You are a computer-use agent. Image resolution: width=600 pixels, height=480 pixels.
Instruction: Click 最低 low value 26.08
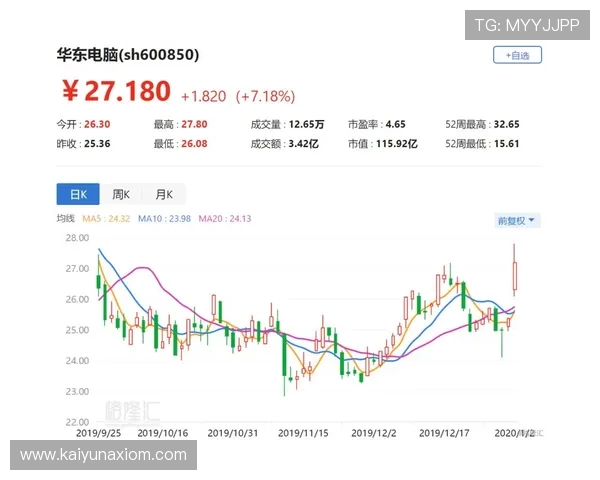[x=194, y=144]
